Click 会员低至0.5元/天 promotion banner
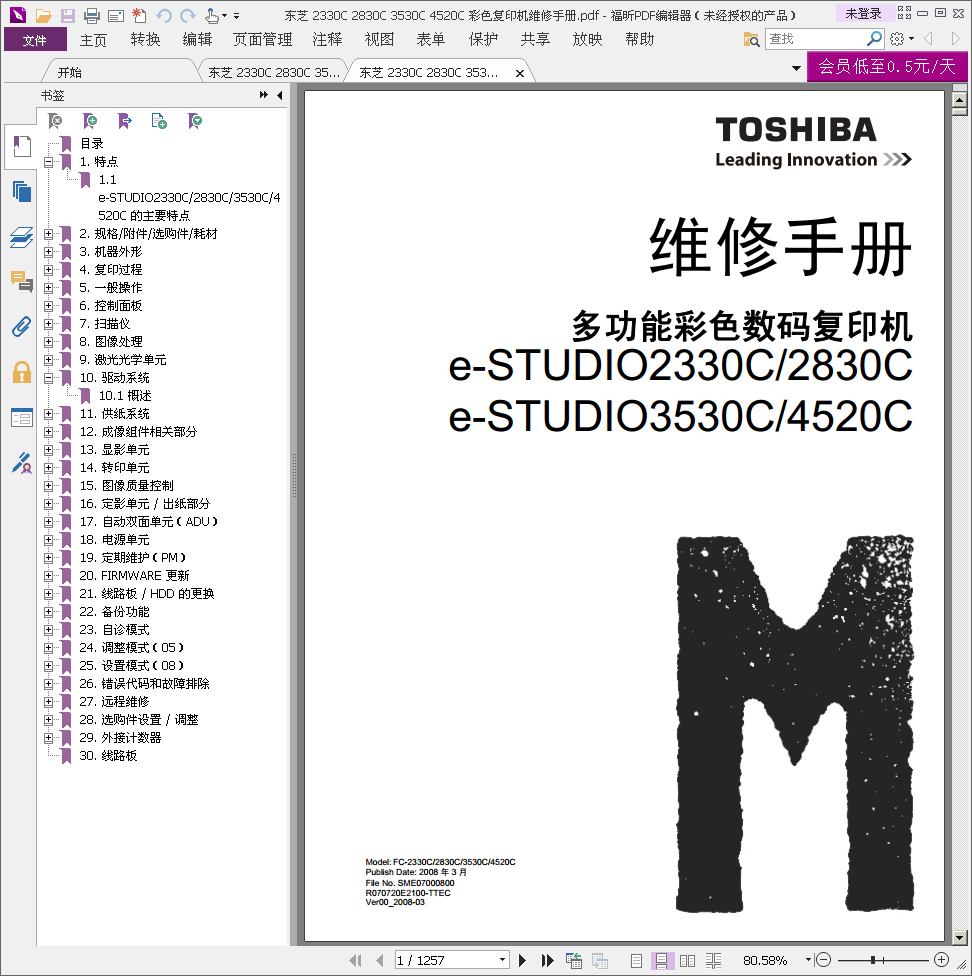Image resolution: width=972 pixels, height=976 pixels. (x=887, y=66)
